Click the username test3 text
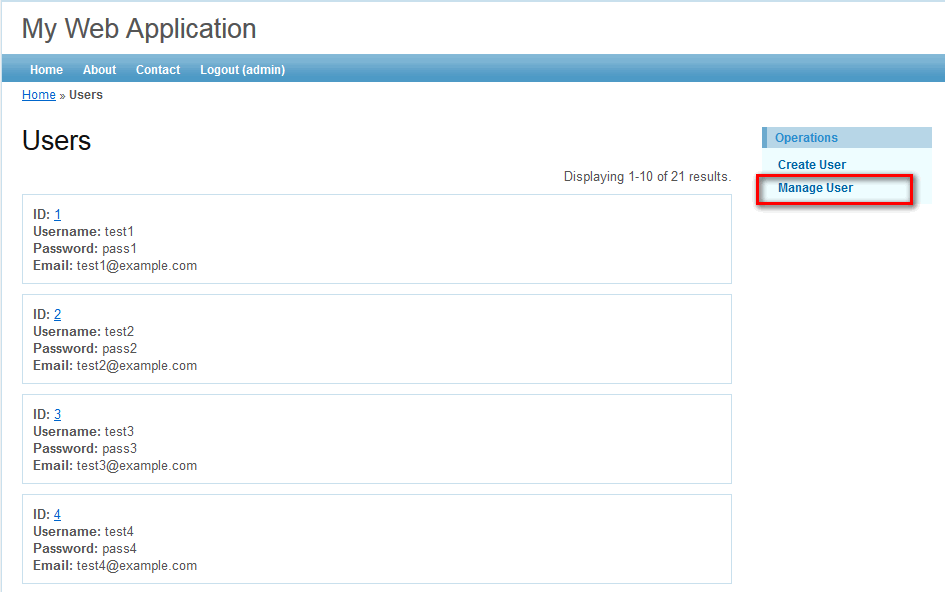The height and width of the screenshot is (592, 945). click(119, 432)
